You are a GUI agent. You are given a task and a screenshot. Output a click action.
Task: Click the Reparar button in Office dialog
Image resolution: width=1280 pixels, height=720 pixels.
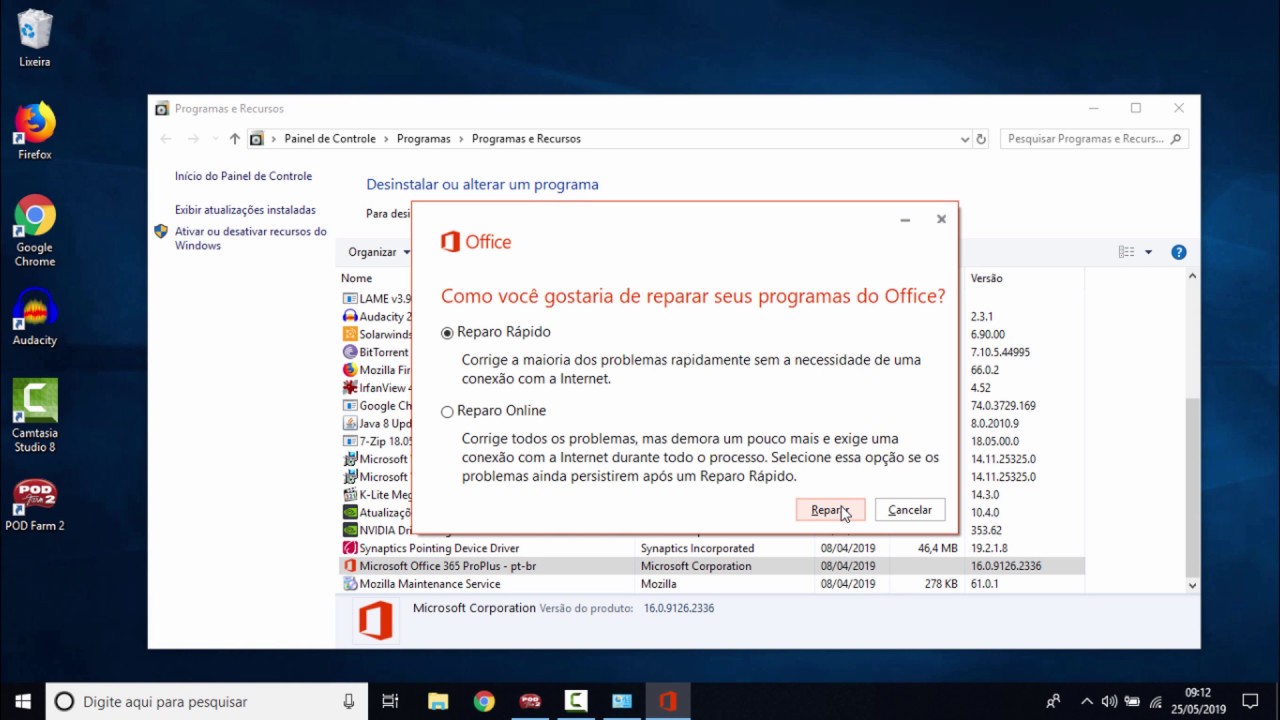(830, 510)
